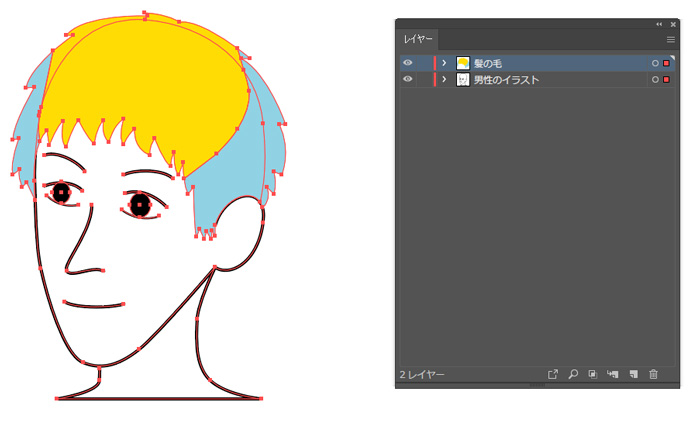
Task: Click the Create New Sublayer icon
Action: click(x=612, y=374)
